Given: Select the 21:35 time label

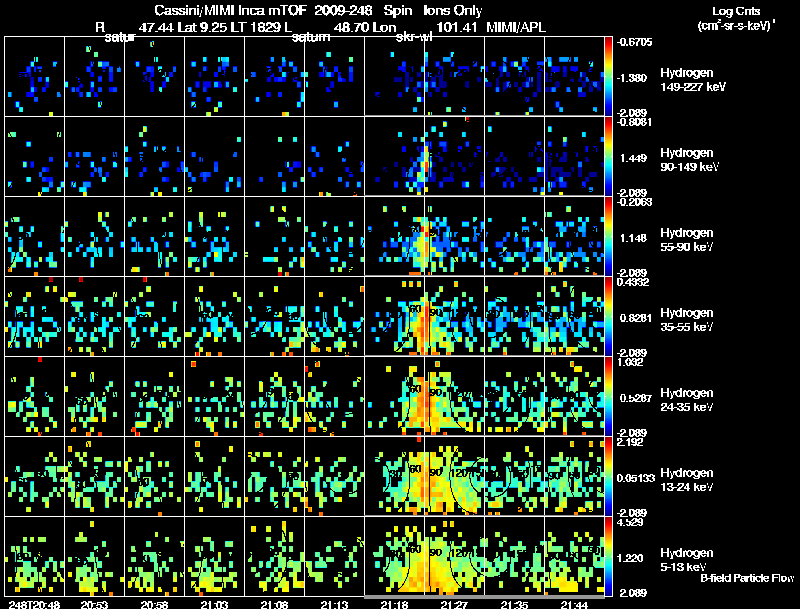Looking at the screenshot, I should tap(514, 604).
